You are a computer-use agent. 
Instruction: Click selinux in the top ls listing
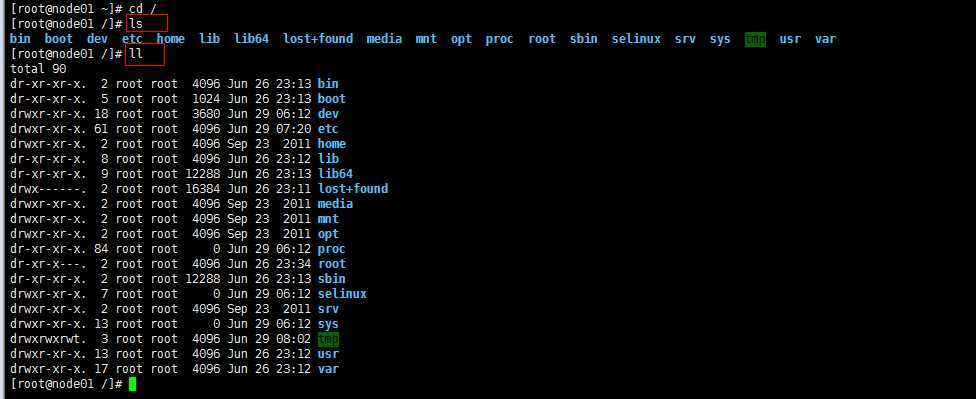[x=636, y=39]
